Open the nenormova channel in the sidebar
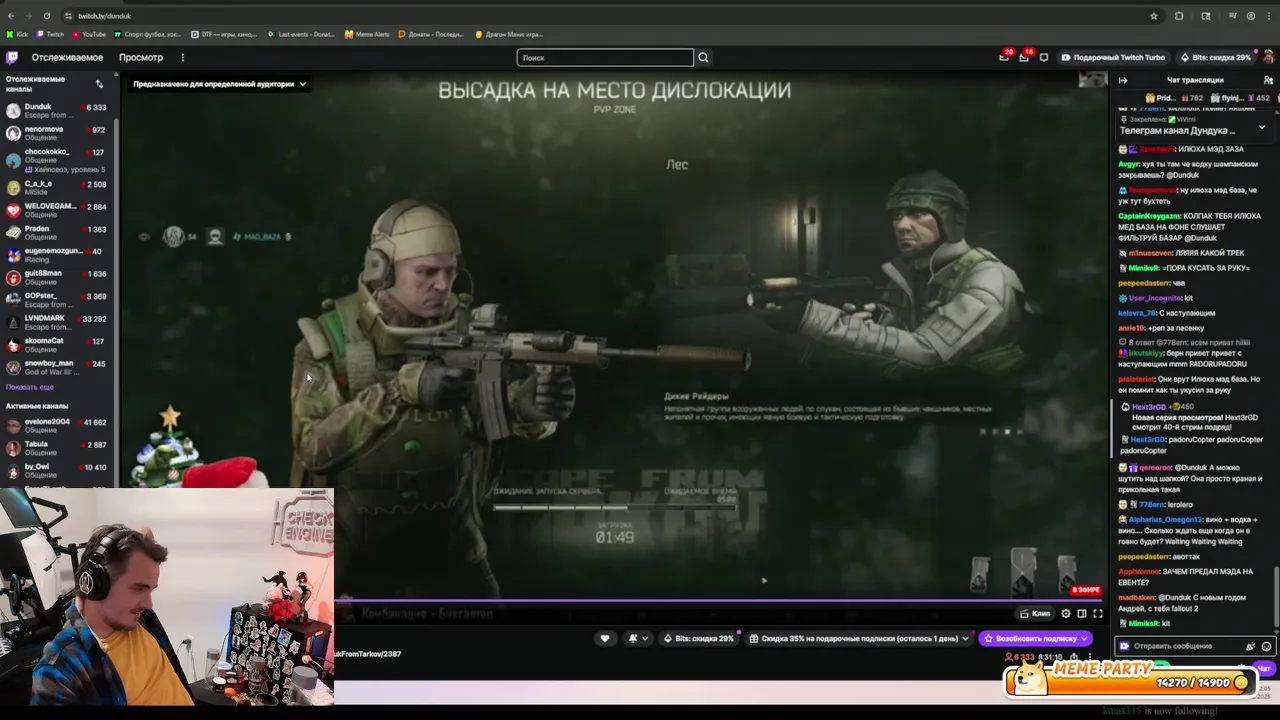The image size is (1280, 720). click(x=58, y=133)
